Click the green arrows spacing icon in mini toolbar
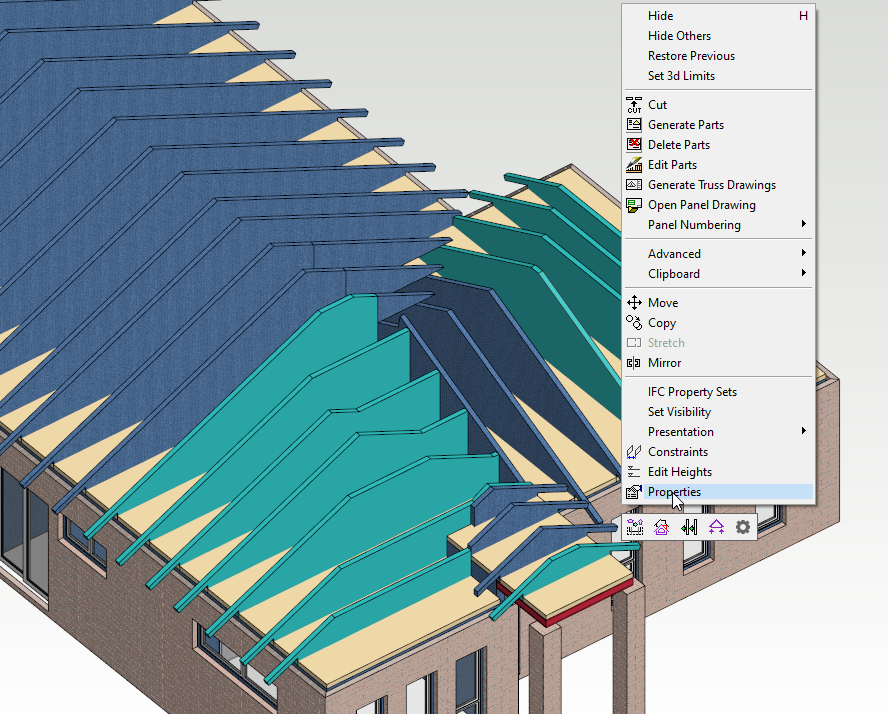 689,527
